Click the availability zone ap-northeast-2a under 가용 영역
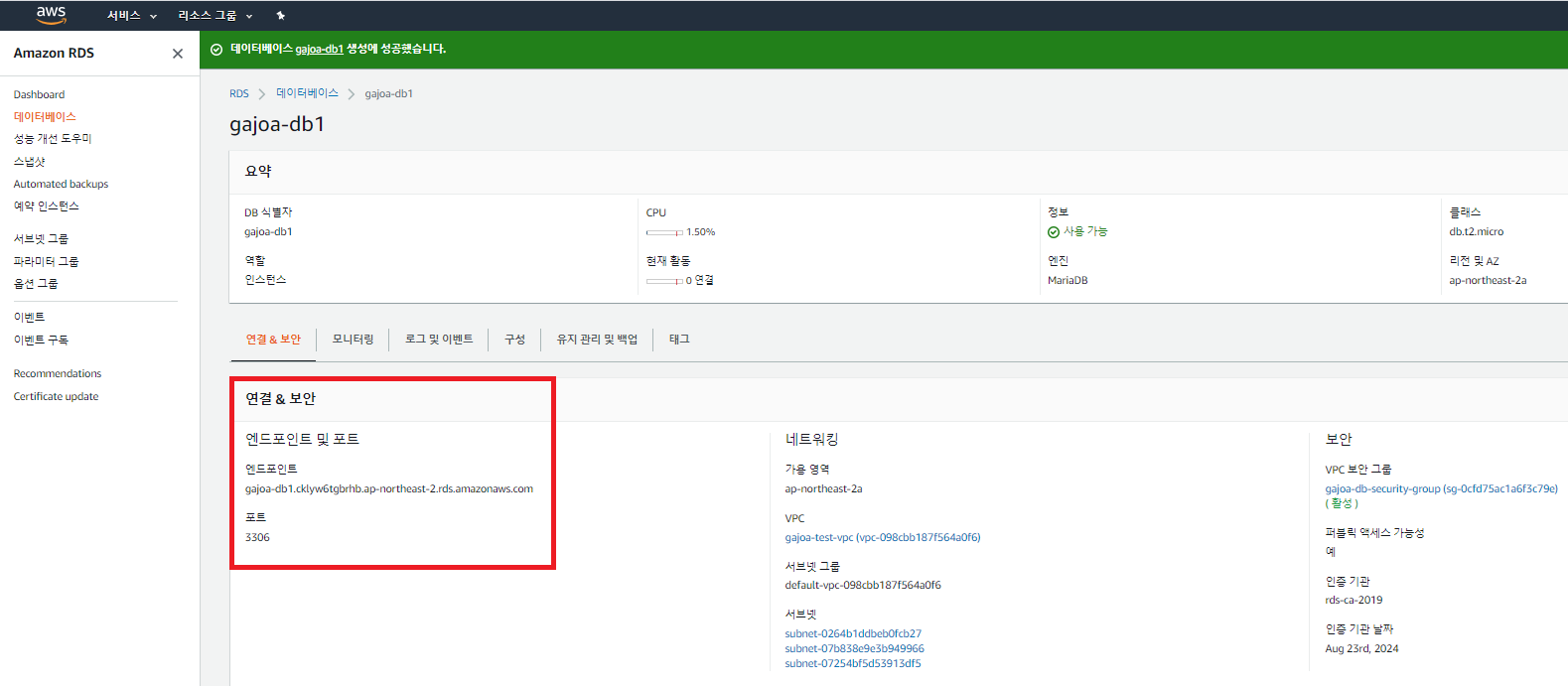The height and width of the screenshot is (686, 1568). point(823,488)
